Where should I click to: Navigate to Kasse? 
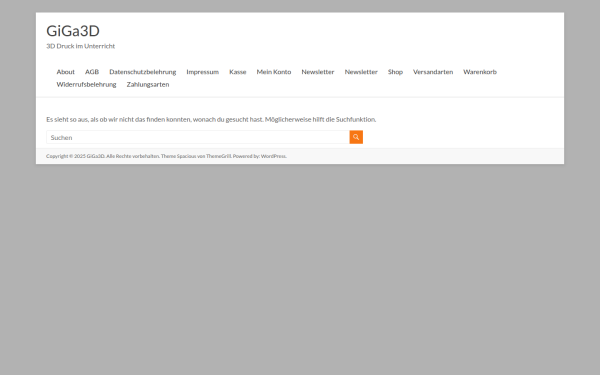pyautogui.click(x=238, y=72)
